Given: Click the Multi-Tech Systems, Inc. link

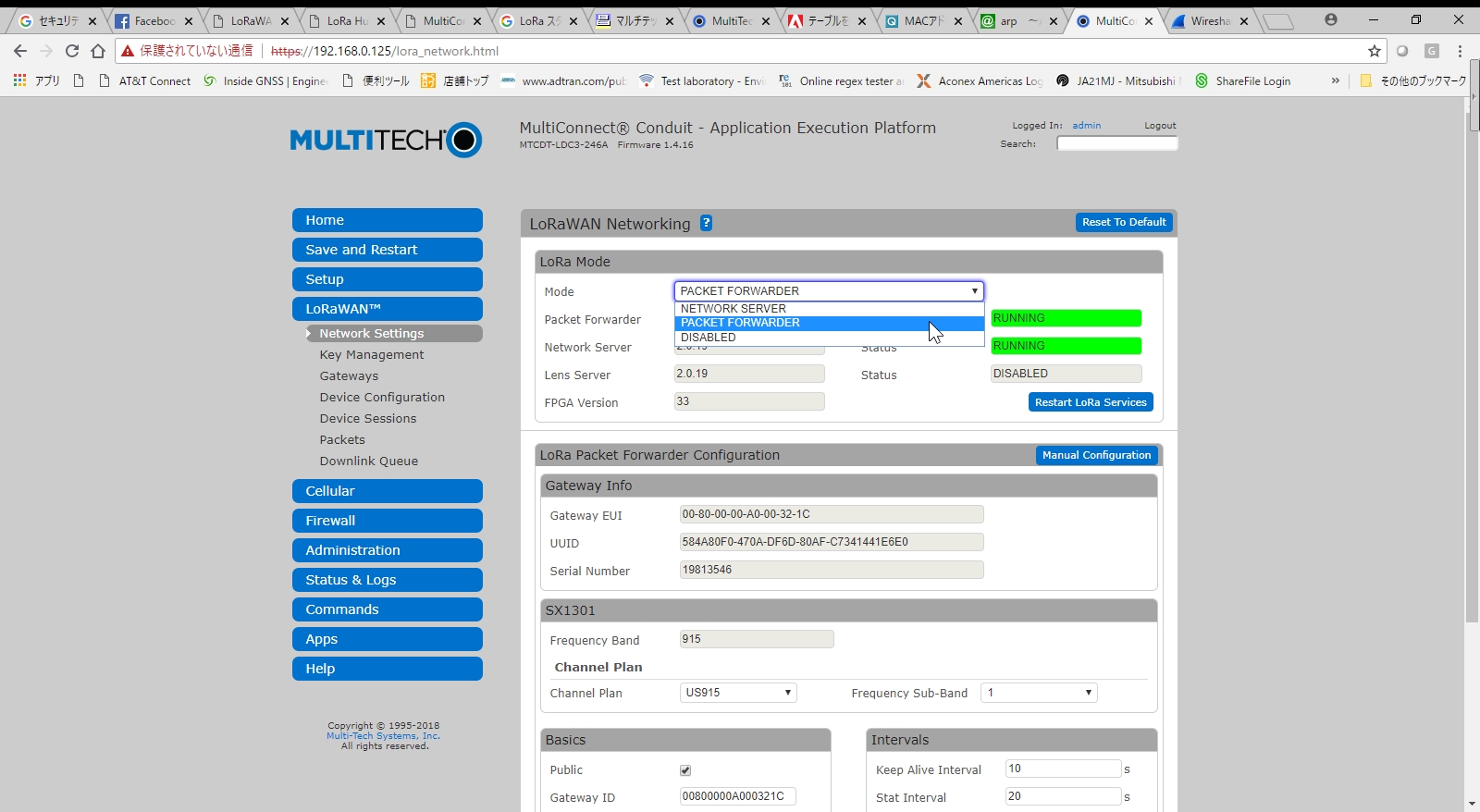Looking at the screenshot, I should [x=383, y=736].
